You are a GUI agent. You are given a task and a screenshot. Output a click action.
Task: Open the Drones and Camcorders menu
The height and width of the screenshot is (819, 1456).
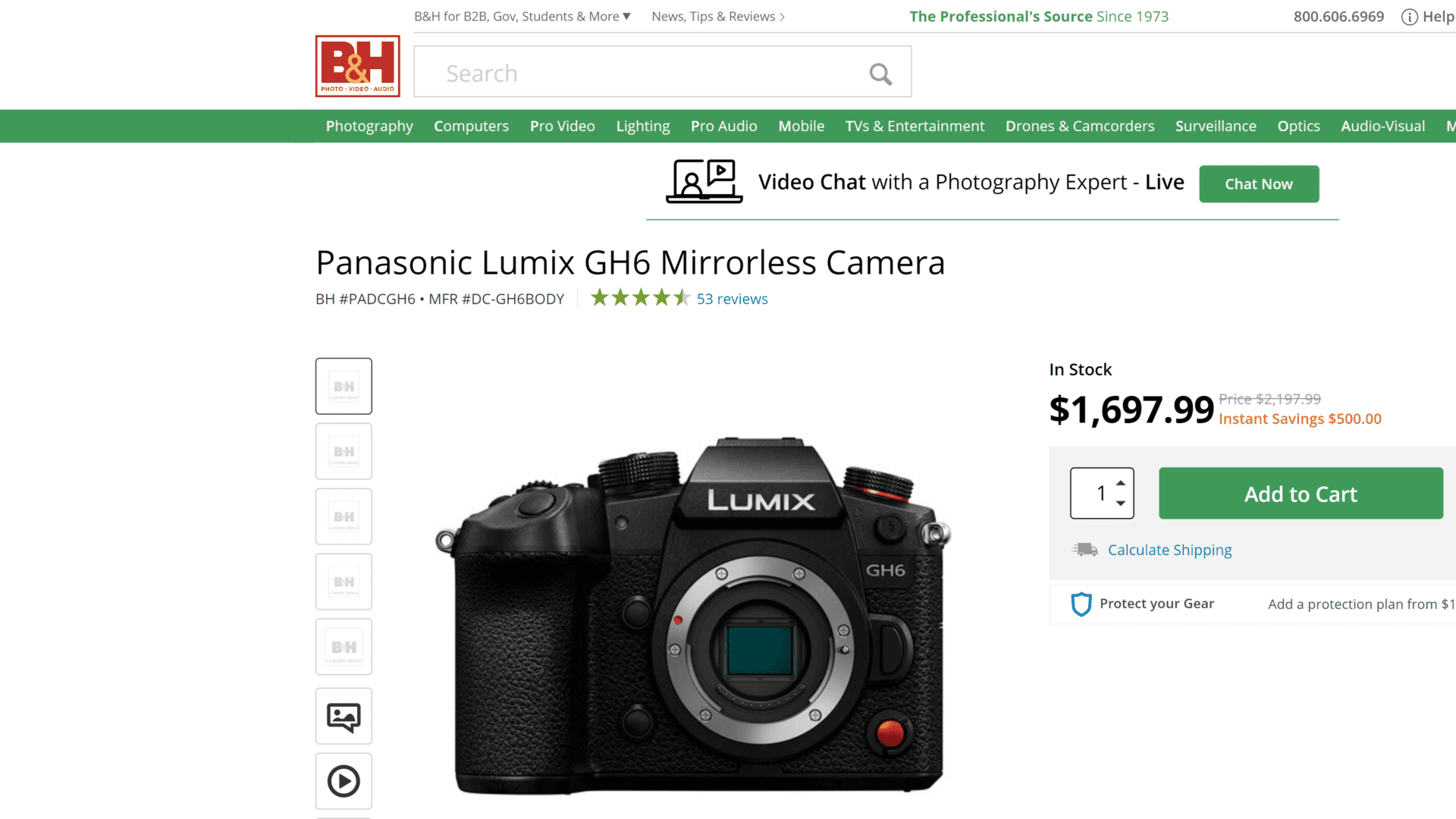pyautogui.click(x=1080, y=126)
